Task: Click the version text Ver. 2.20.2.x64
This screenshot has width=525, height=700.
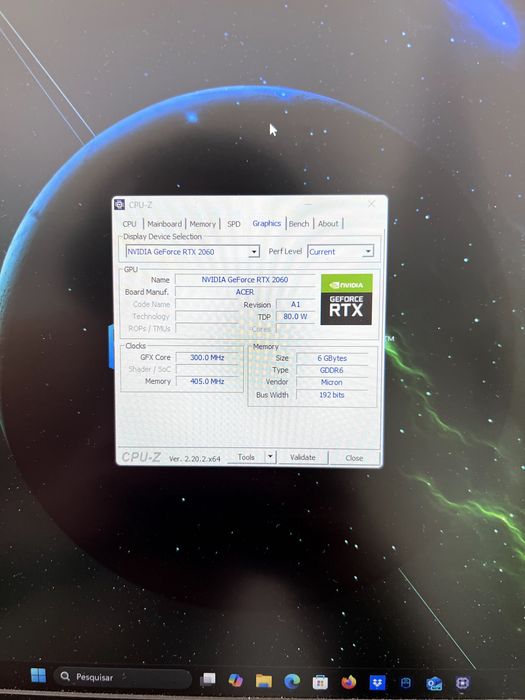Action: (x=195, y=458)
